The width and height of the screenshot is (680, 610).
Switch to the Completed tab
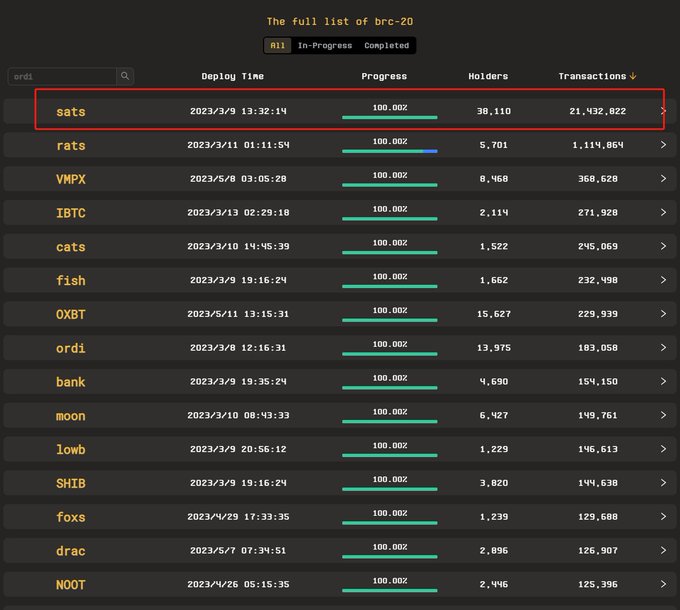point(386,46)
